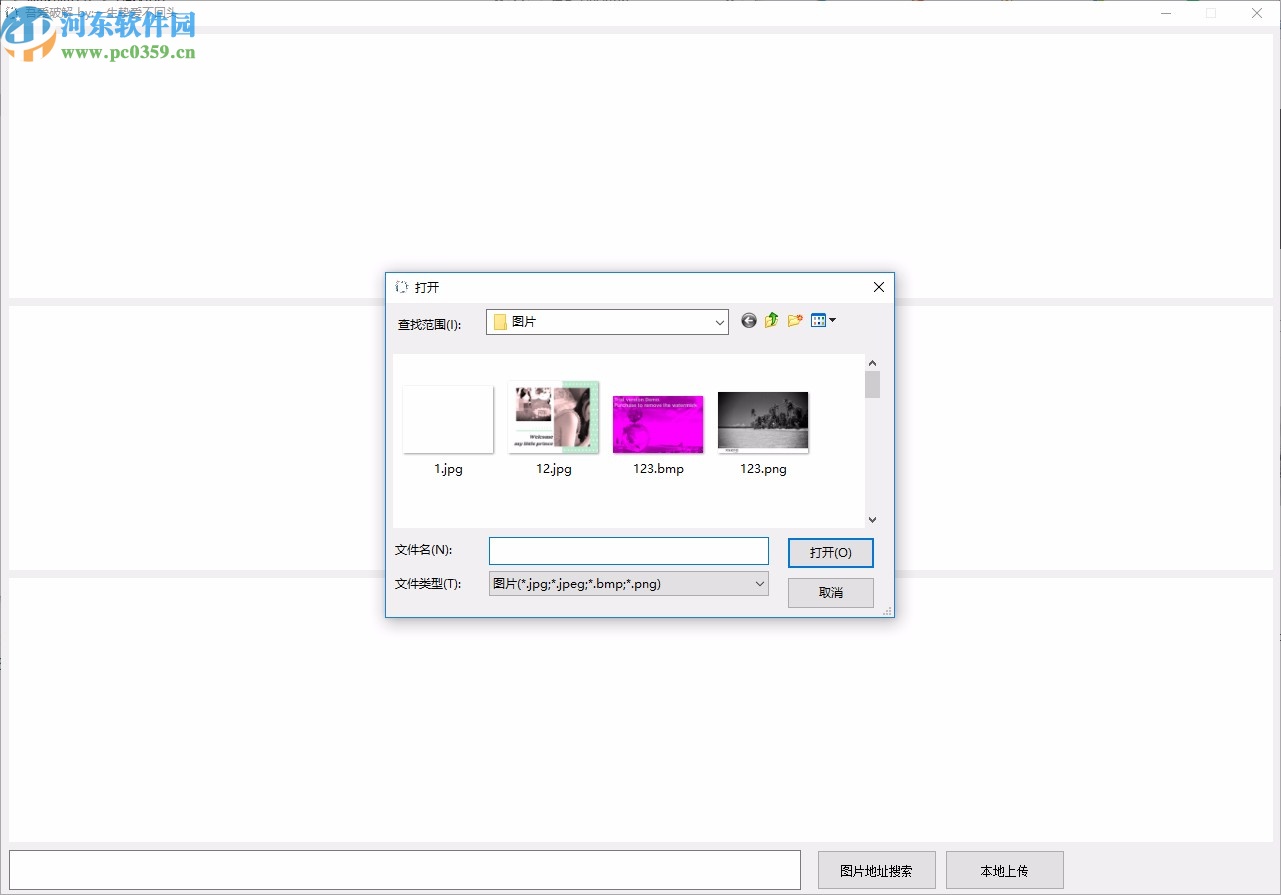The image size is (1281, 895).
Task: Create a new folder in the dialog
Action: [795, 321]
